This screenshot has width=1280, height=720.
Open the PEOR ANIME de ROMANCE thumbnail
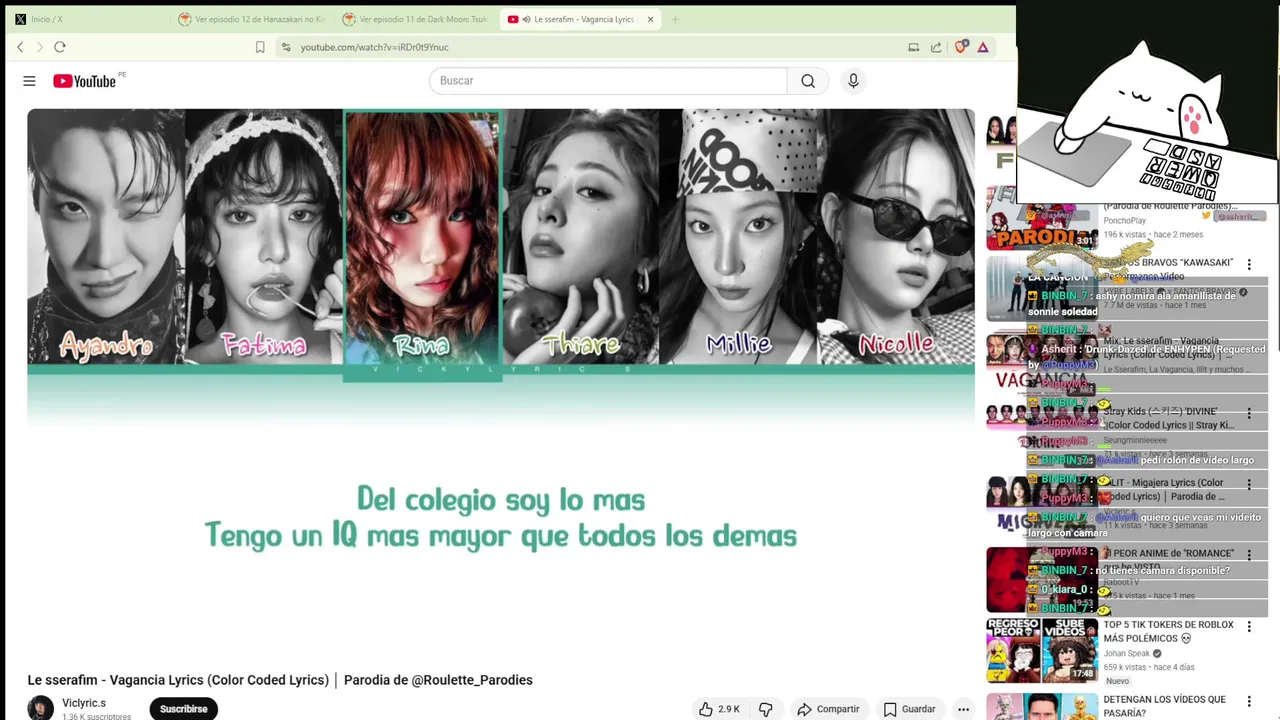pyautogui.click(x=1042, y=579)
